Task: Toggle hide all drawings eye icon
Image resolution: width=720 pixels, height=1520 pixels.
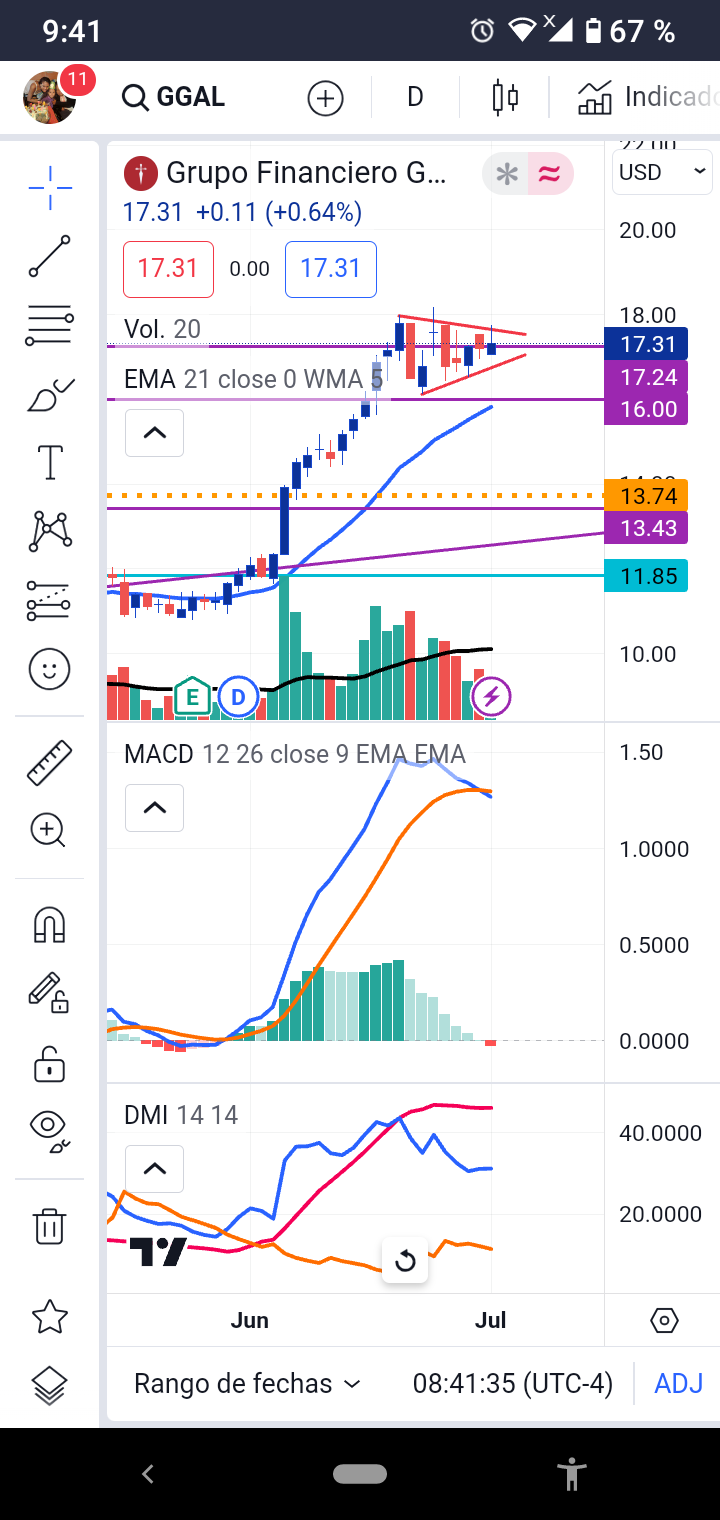Action: coord(49,1131)
